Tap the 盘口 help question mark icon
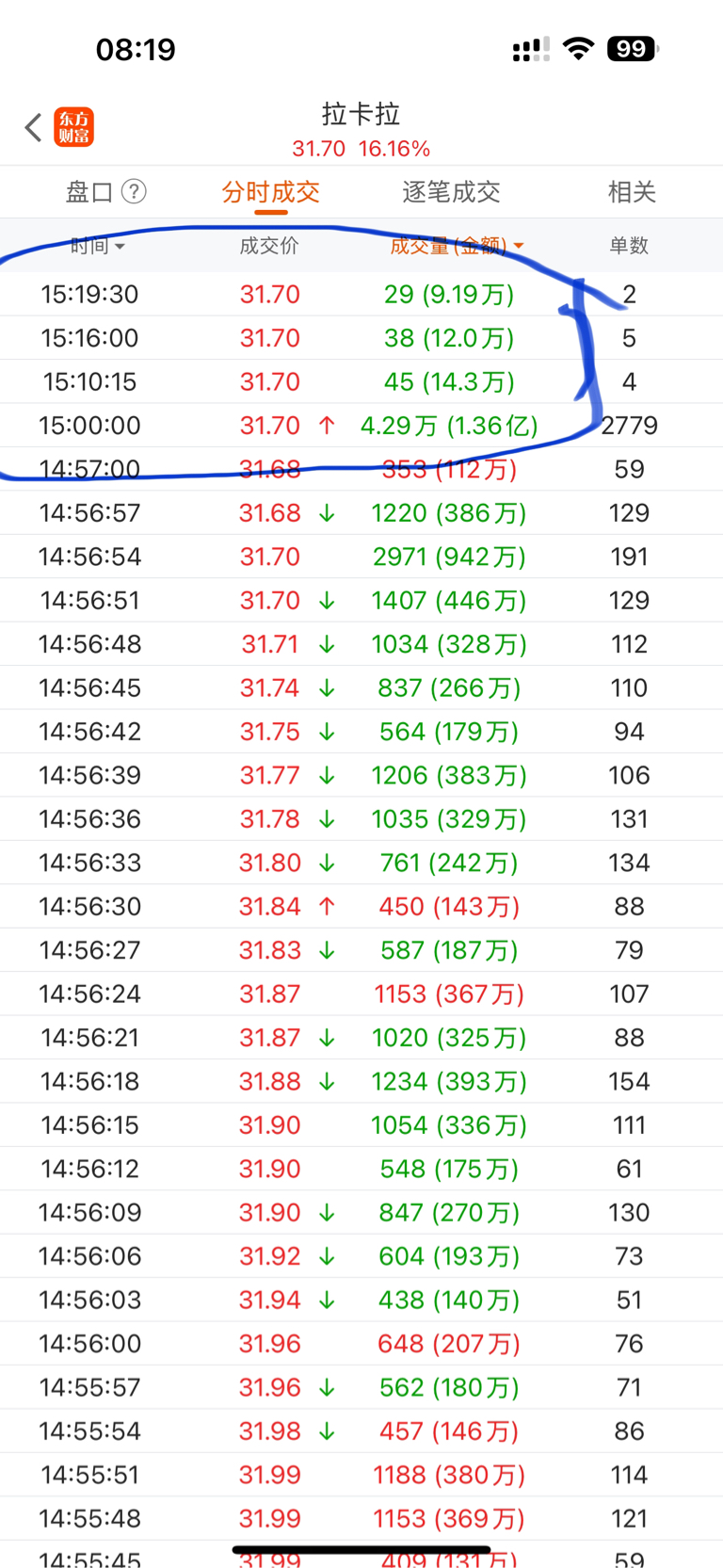This screenshot has width=723, height=1568. coord(135,192)
